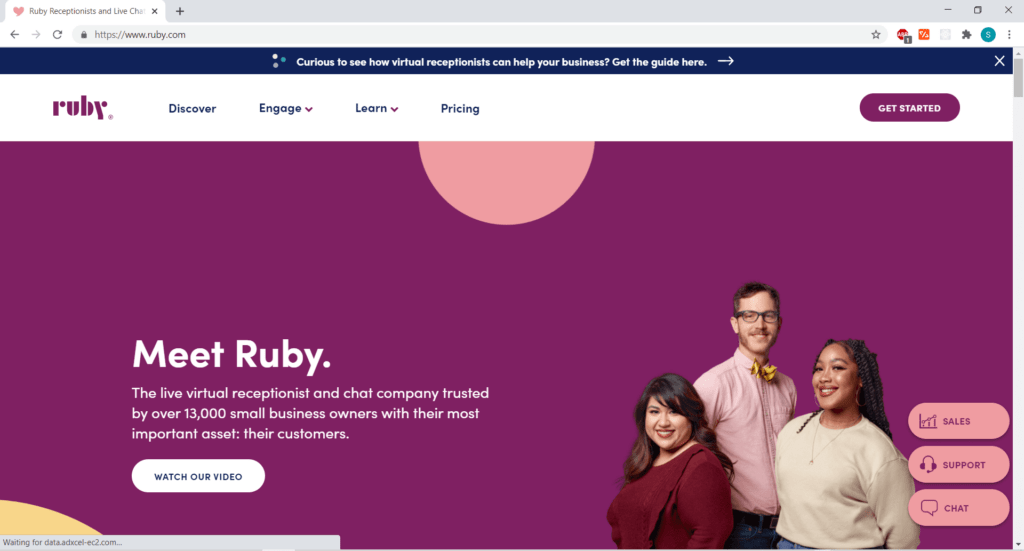The height and width of the screenshot is (551, 1024).
Task: Open a new browser tab
Action: pos(180,11)
